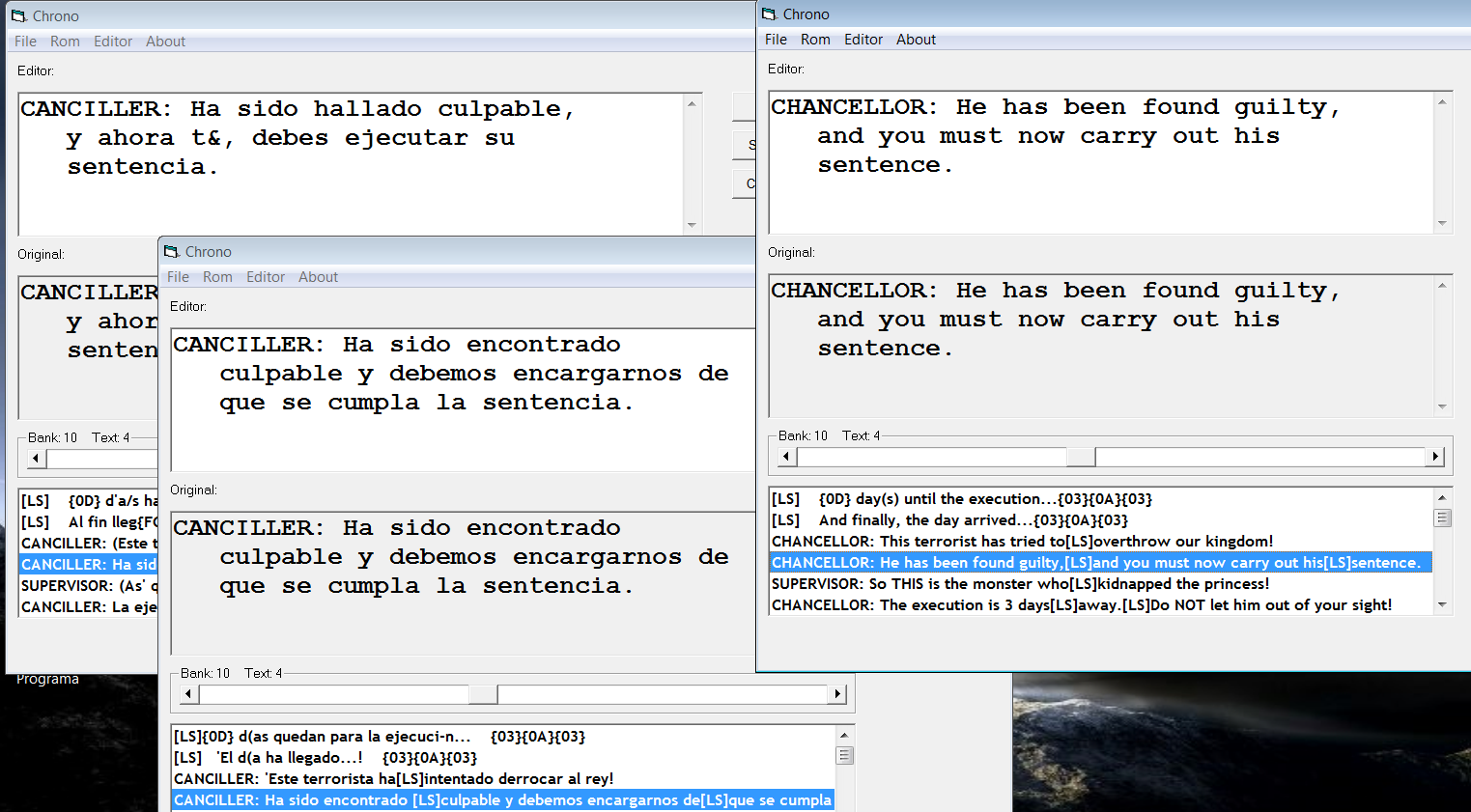Viewport: 1471px width, 812px height.
Task: Click into the 'hallado' Editor text box
Action: [351, 164]
